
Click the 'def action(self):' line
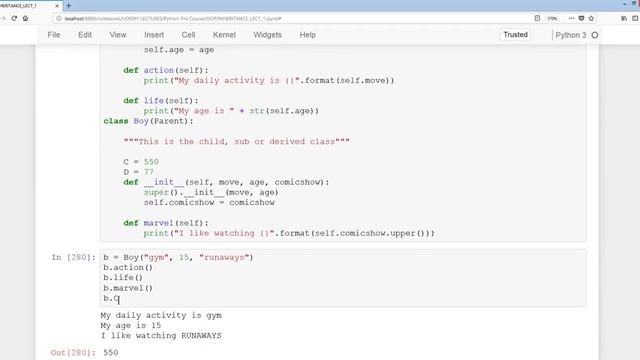pyautogui.click(x=166, y=70)
